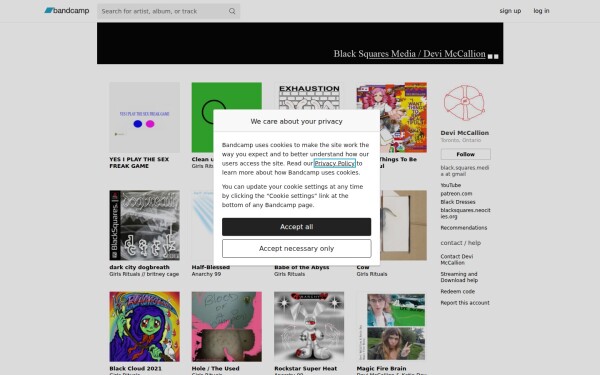Open the dark city dogbreath cover

pos(144,225)
